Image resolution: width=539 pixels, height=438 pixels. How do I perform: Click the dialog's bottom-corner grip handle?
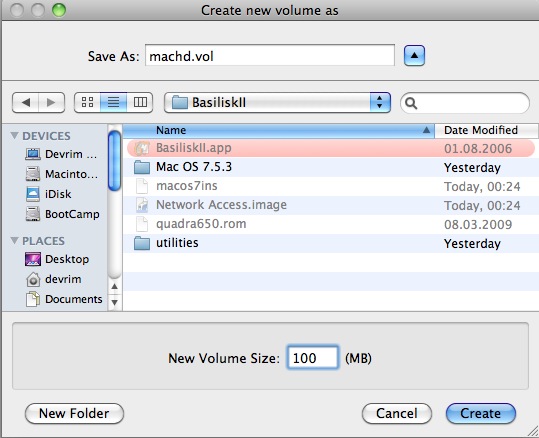(x=532, y=431)
